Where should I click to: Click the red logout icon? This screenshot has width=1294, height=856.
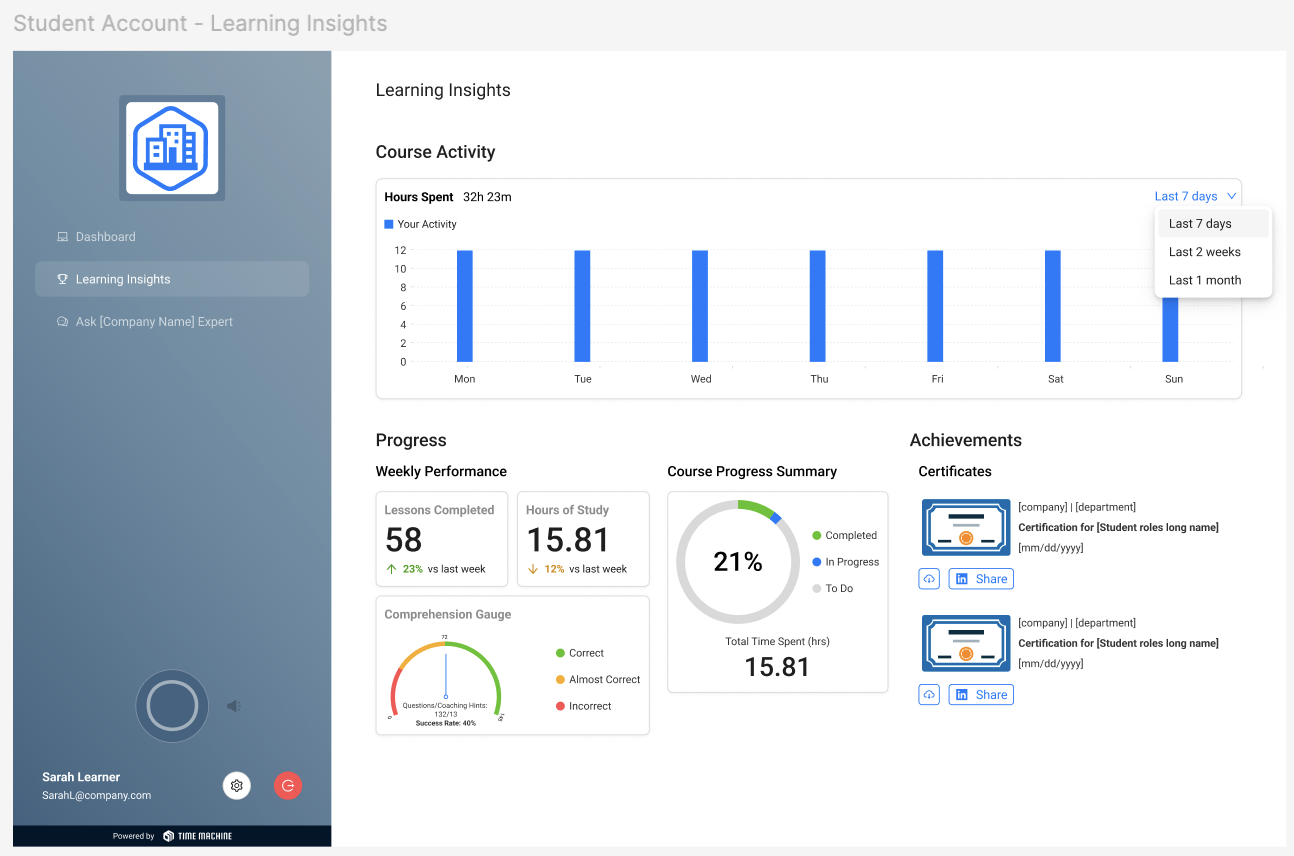click(288, 786)
